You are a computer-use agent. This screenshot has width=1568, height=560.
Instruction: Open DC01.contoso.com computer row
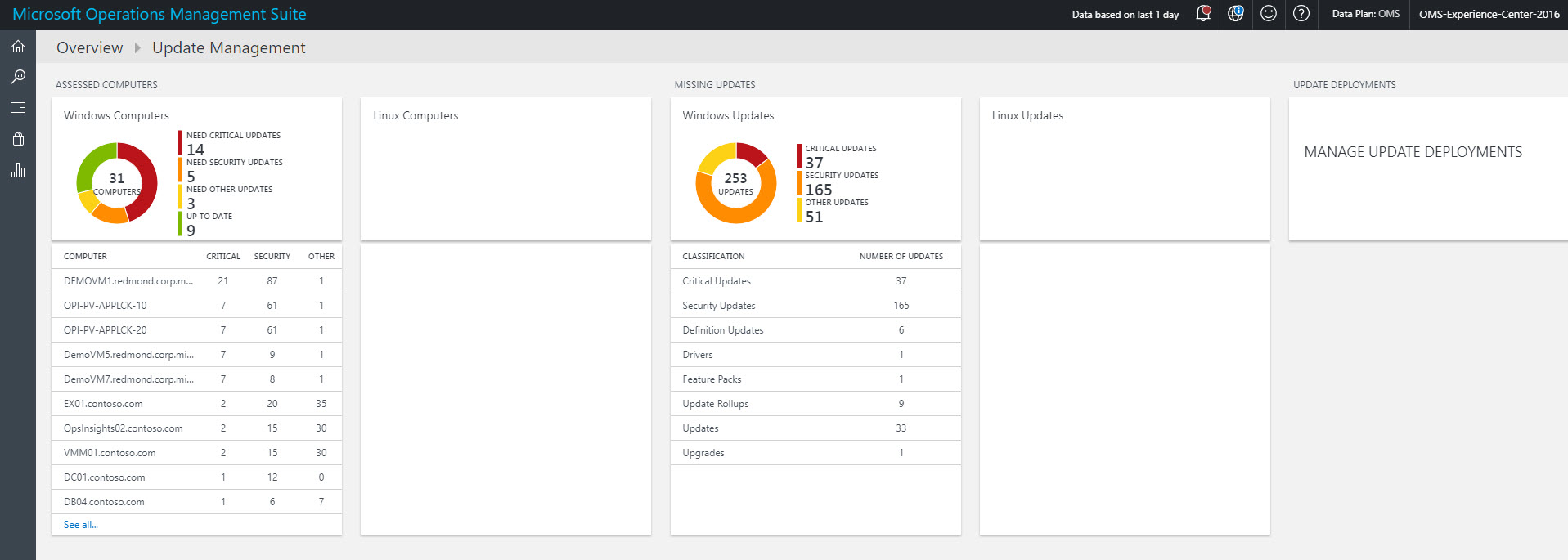tap(196, 477)
